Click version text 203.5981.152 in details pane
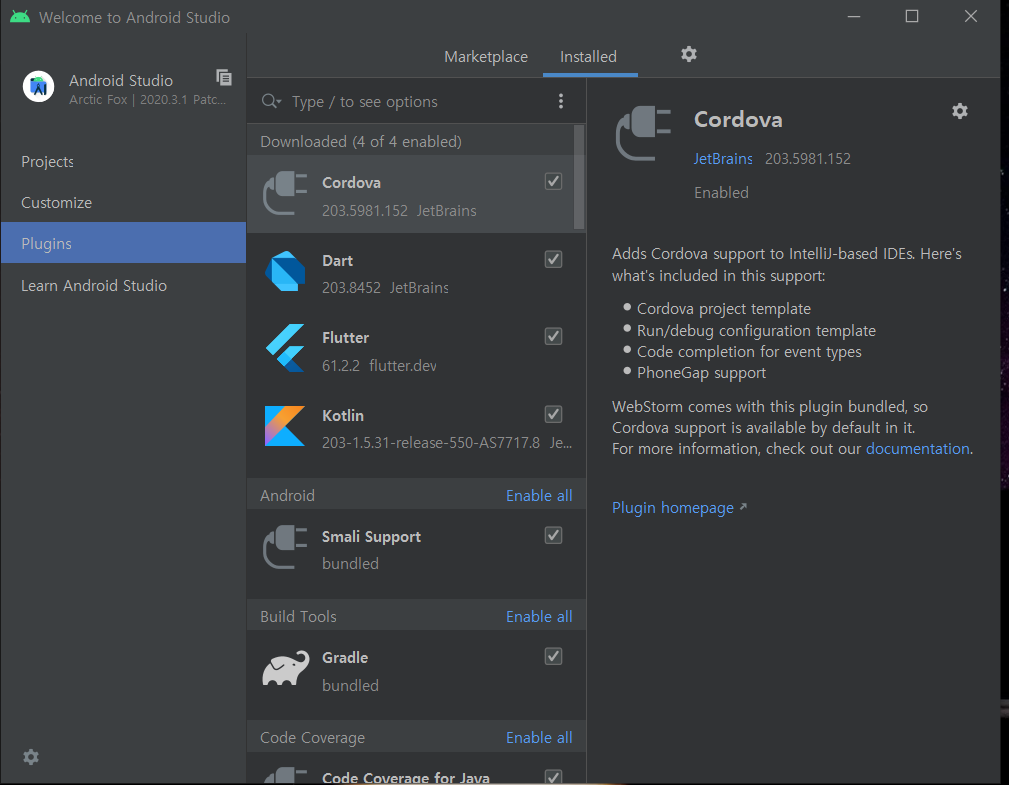The width and height of the screenshot is (1009, 785). pos(808,159)
